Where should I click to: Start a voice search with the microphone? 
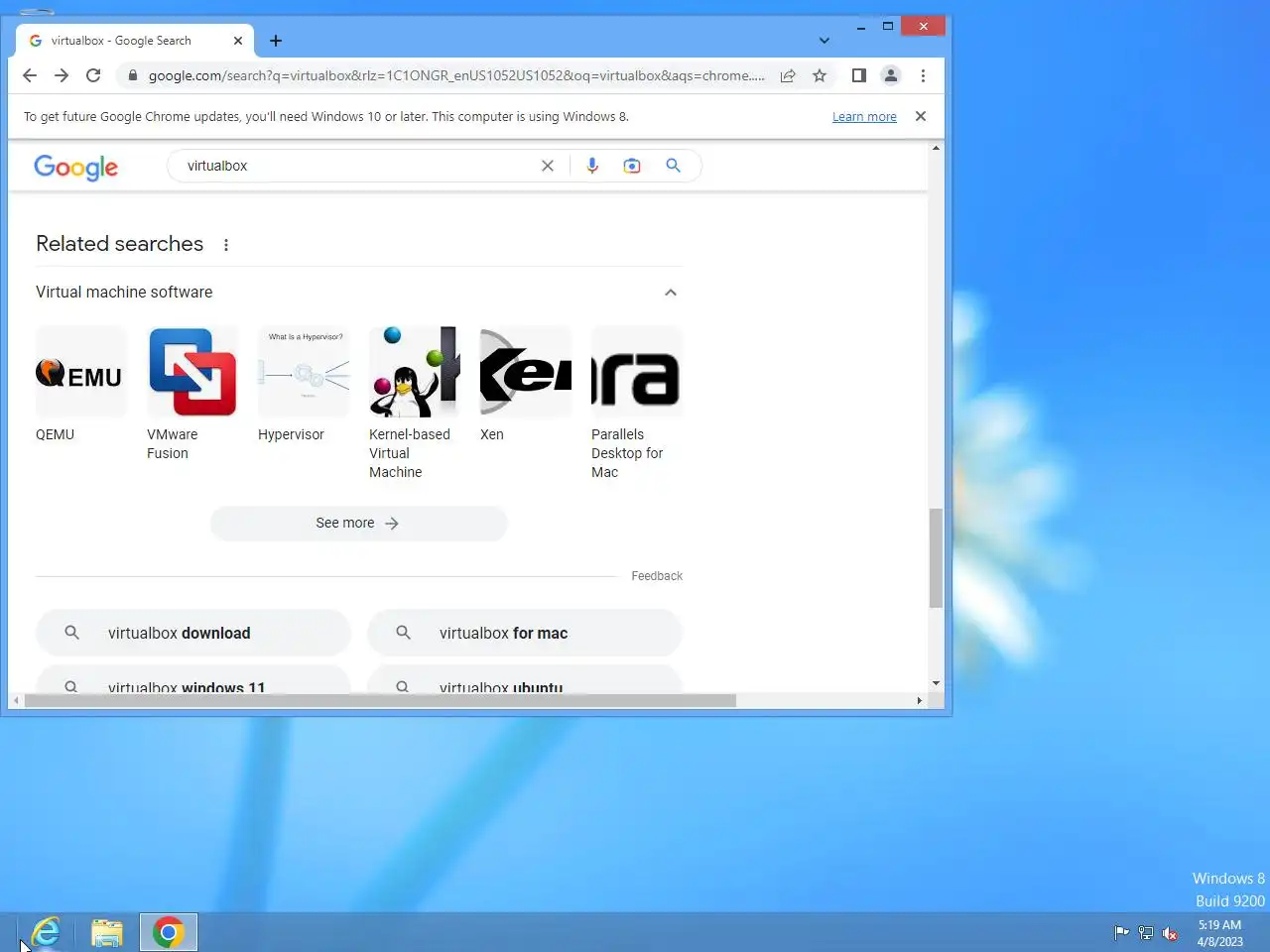coord(592,166)
